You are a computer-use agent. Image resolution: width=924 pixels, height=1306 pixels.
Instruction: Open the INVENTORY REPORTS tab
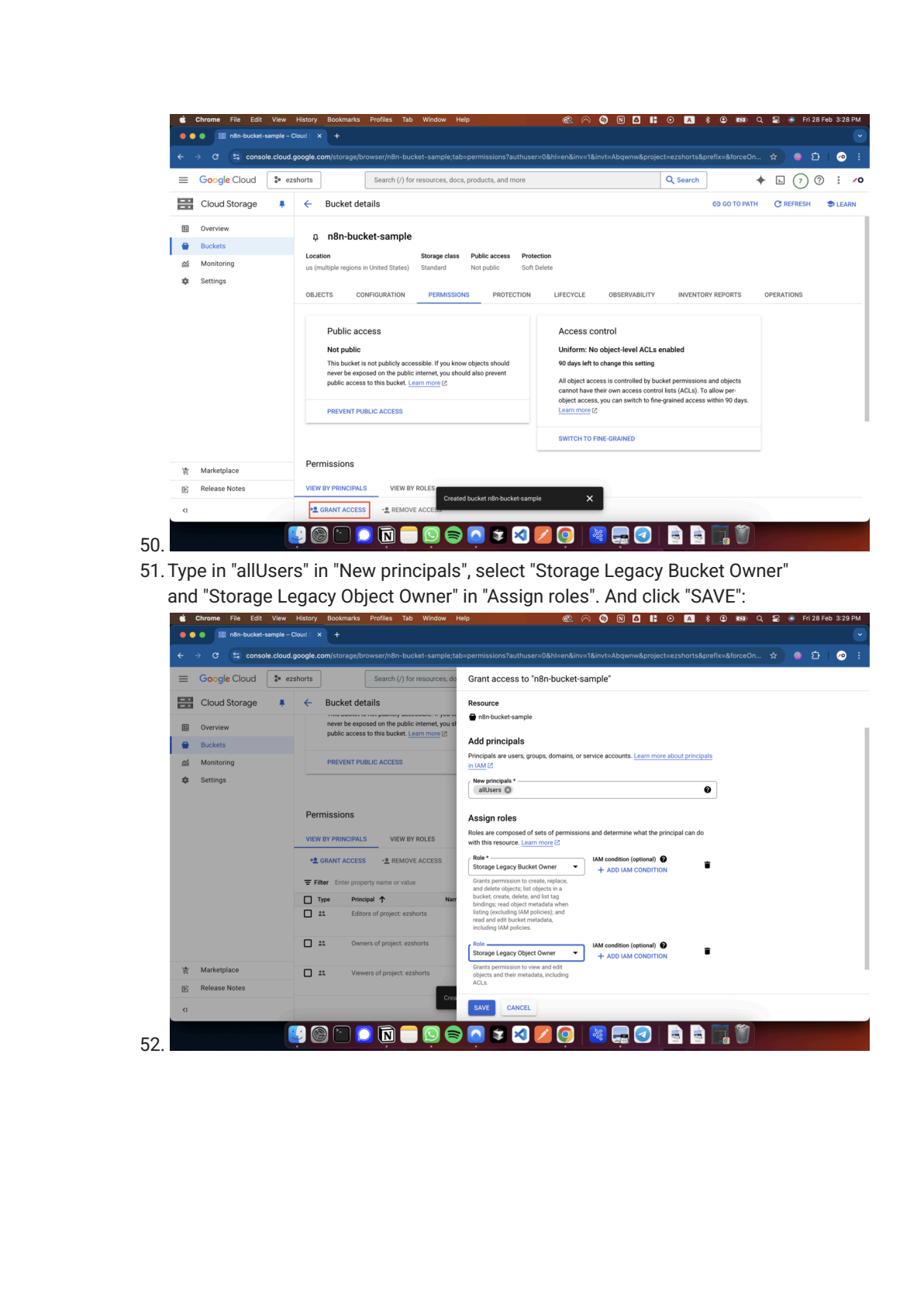pyautogui.click(x=709, y=295)
